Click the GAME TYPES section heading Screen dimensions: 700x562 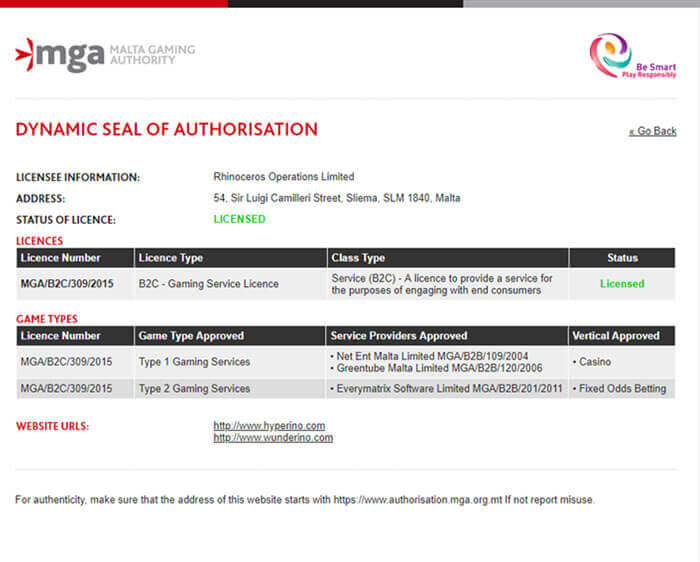point(47,319)
